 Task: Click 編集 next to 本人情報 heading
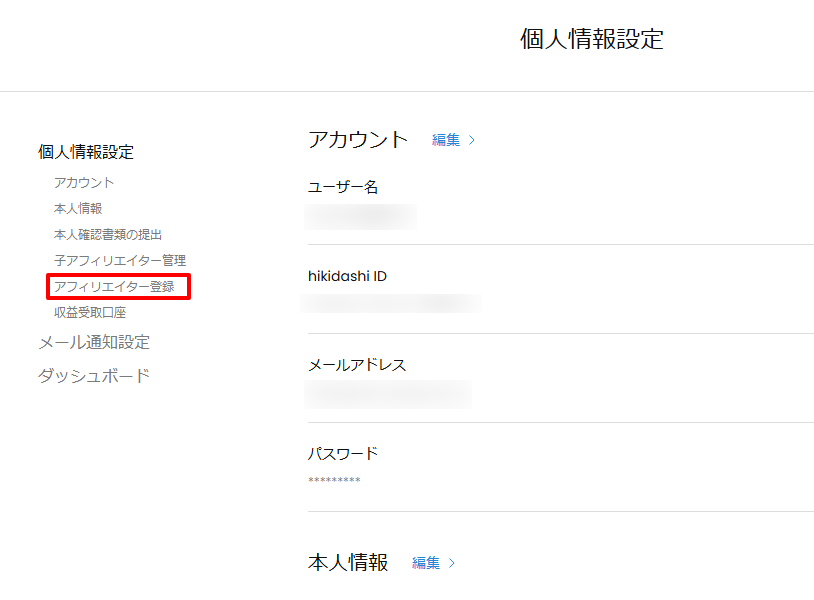(426, 563)
